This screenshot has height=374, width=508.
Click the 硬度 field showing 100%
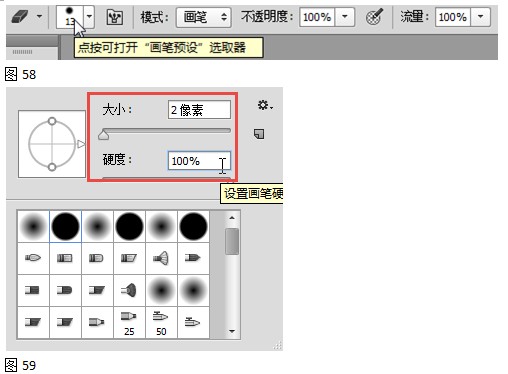point(199,161)
